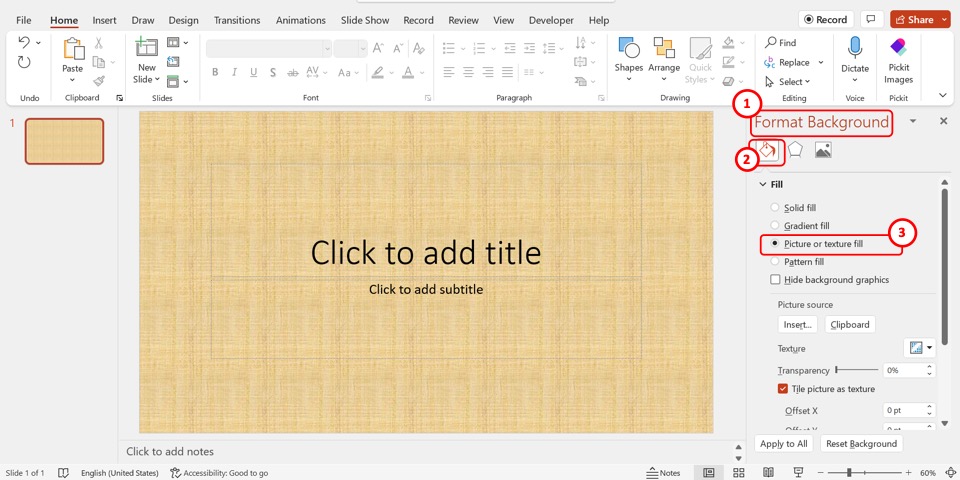Open Format Background pane options arrow

(x=913, y=121)
